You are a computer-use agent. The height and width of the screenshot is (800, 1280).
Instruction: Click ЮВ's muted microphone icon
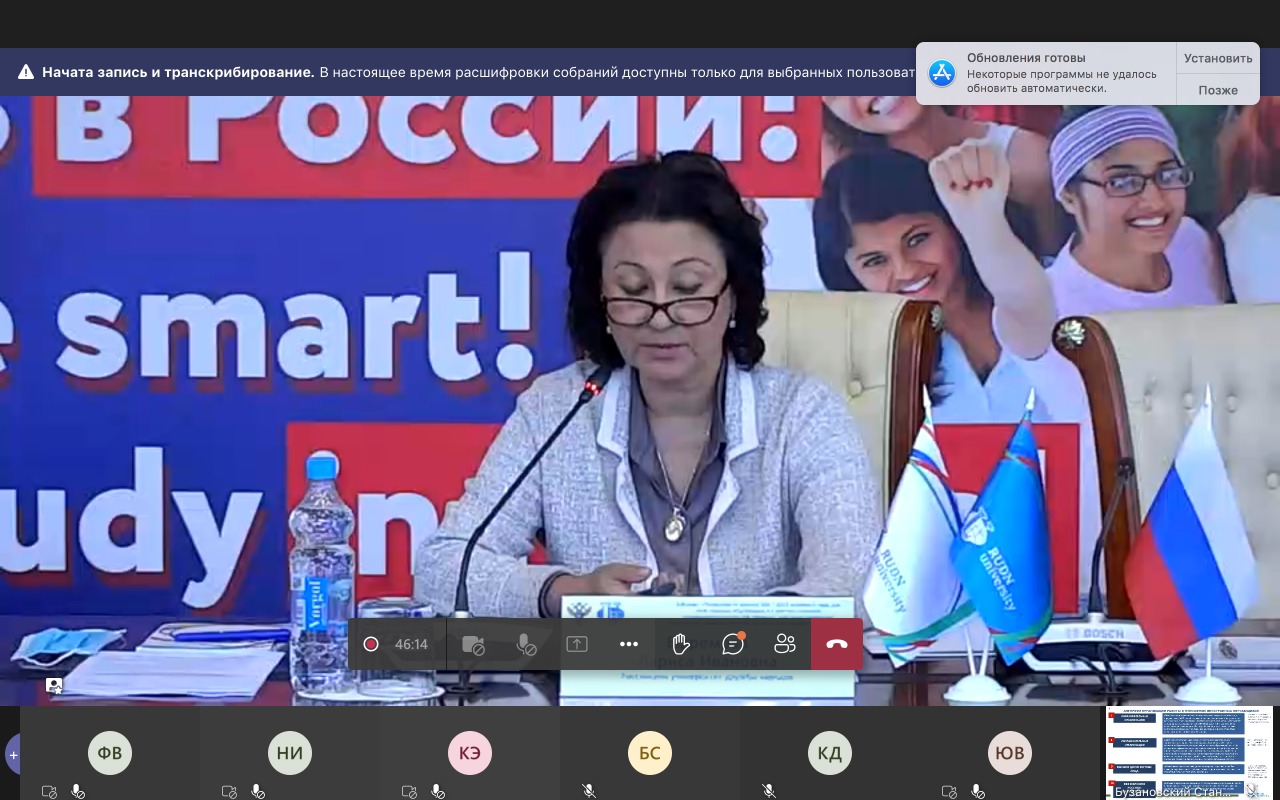pos(978,791)
